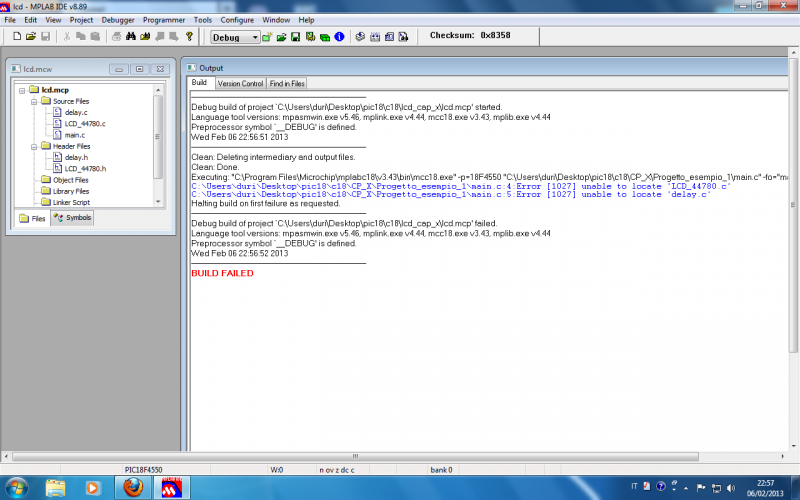
Task: Click the yellow question mark Help icon
Action: [189, 36]
